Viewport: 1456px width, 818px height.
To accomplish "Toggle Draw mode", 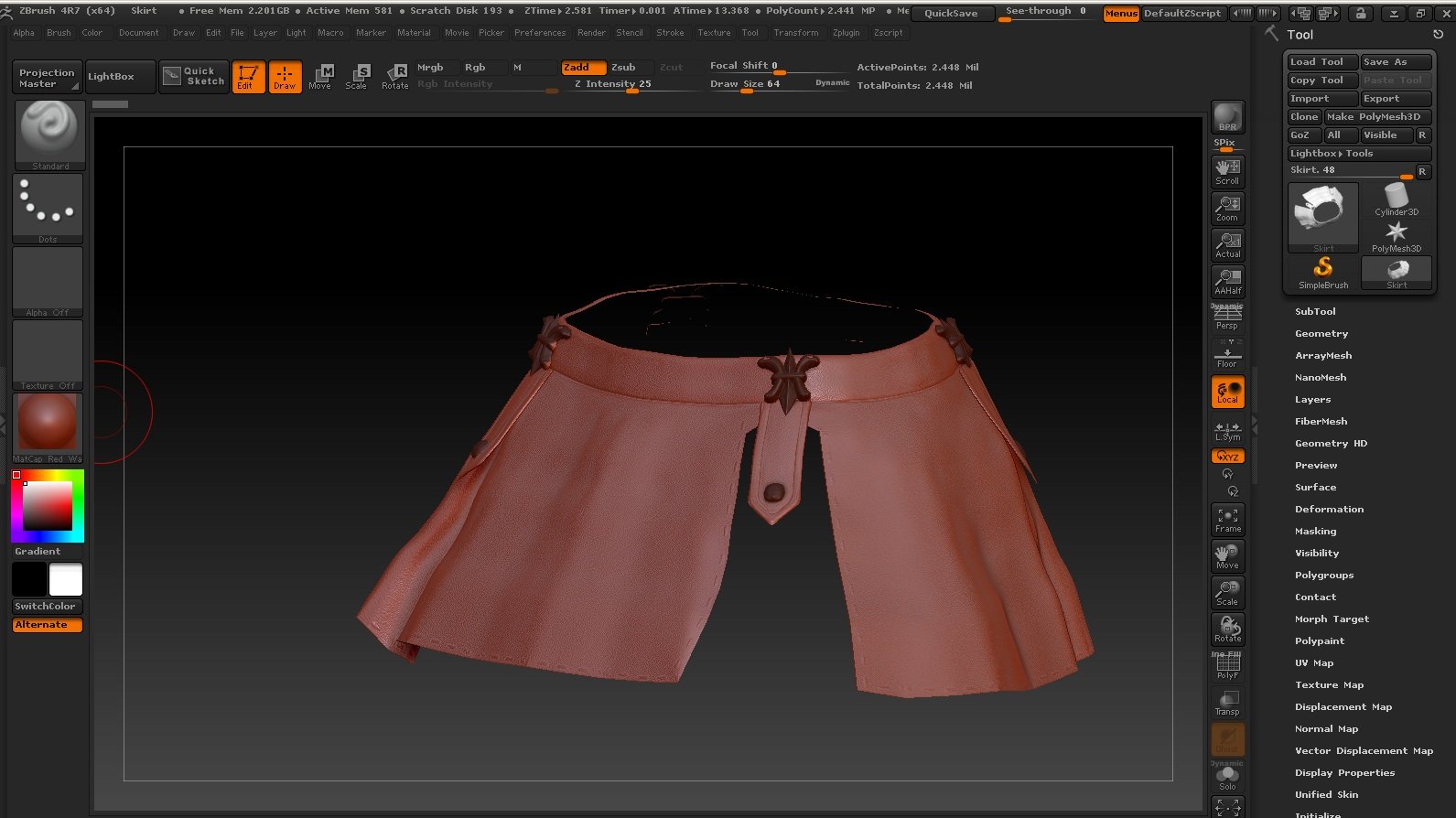I will point(285,77).
